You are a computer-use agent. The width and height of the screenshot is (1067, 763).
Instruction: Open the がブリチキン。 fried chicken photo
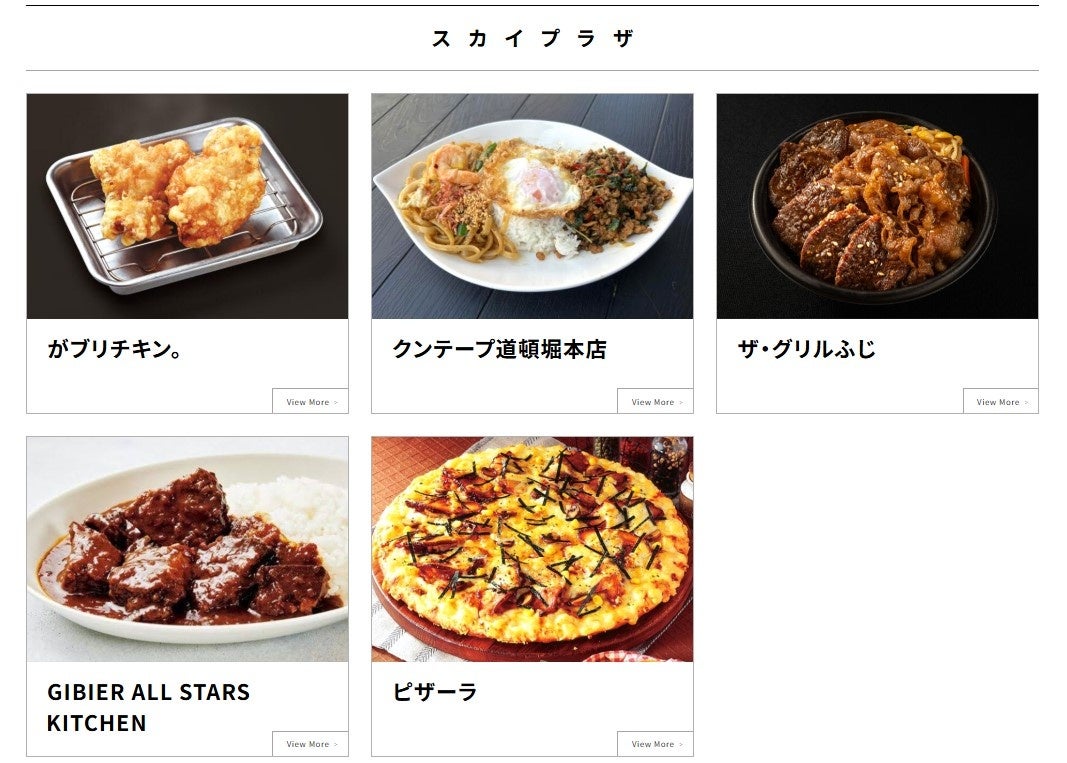tap(187, 206)
